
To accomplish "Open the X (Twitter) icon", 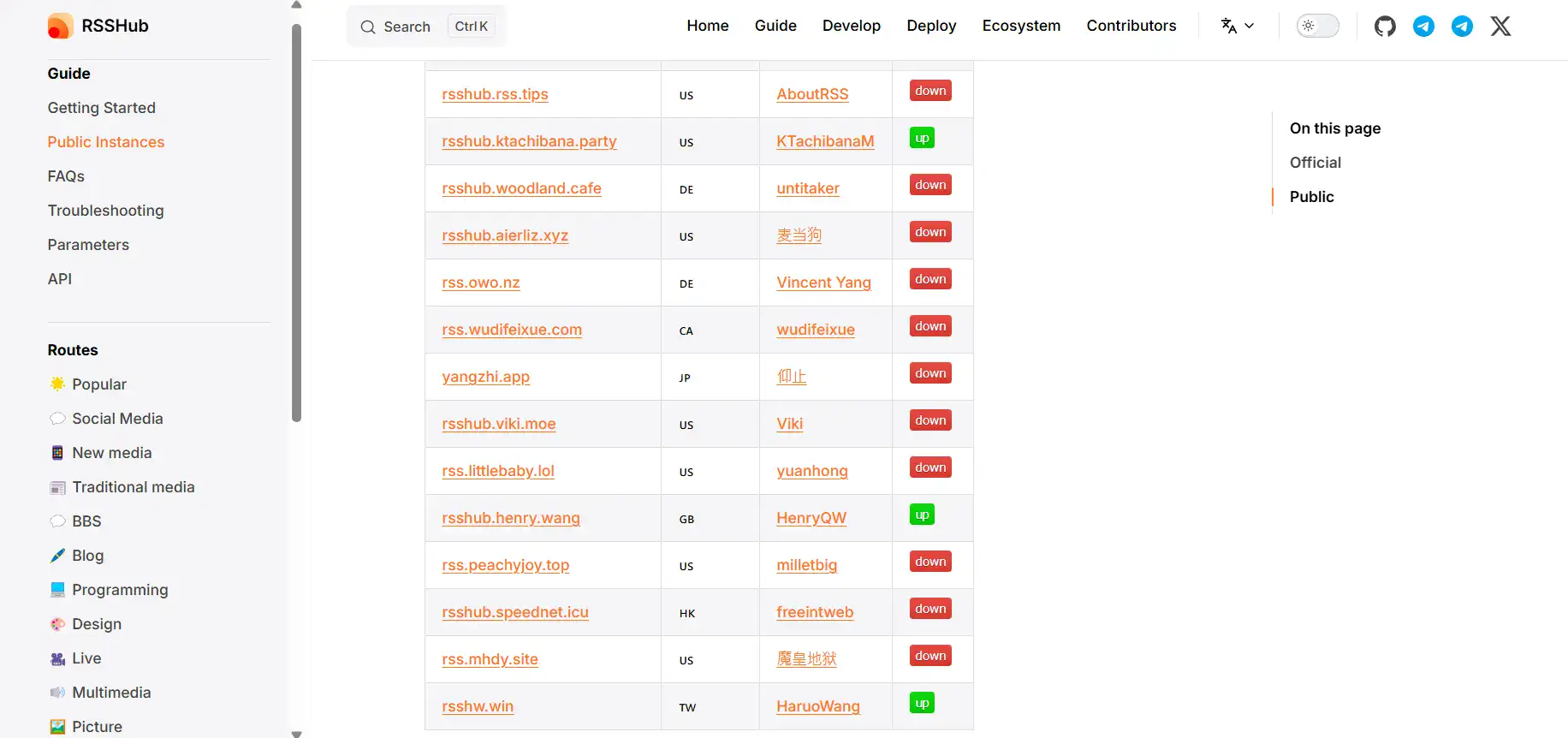I will coord(1500,27).
